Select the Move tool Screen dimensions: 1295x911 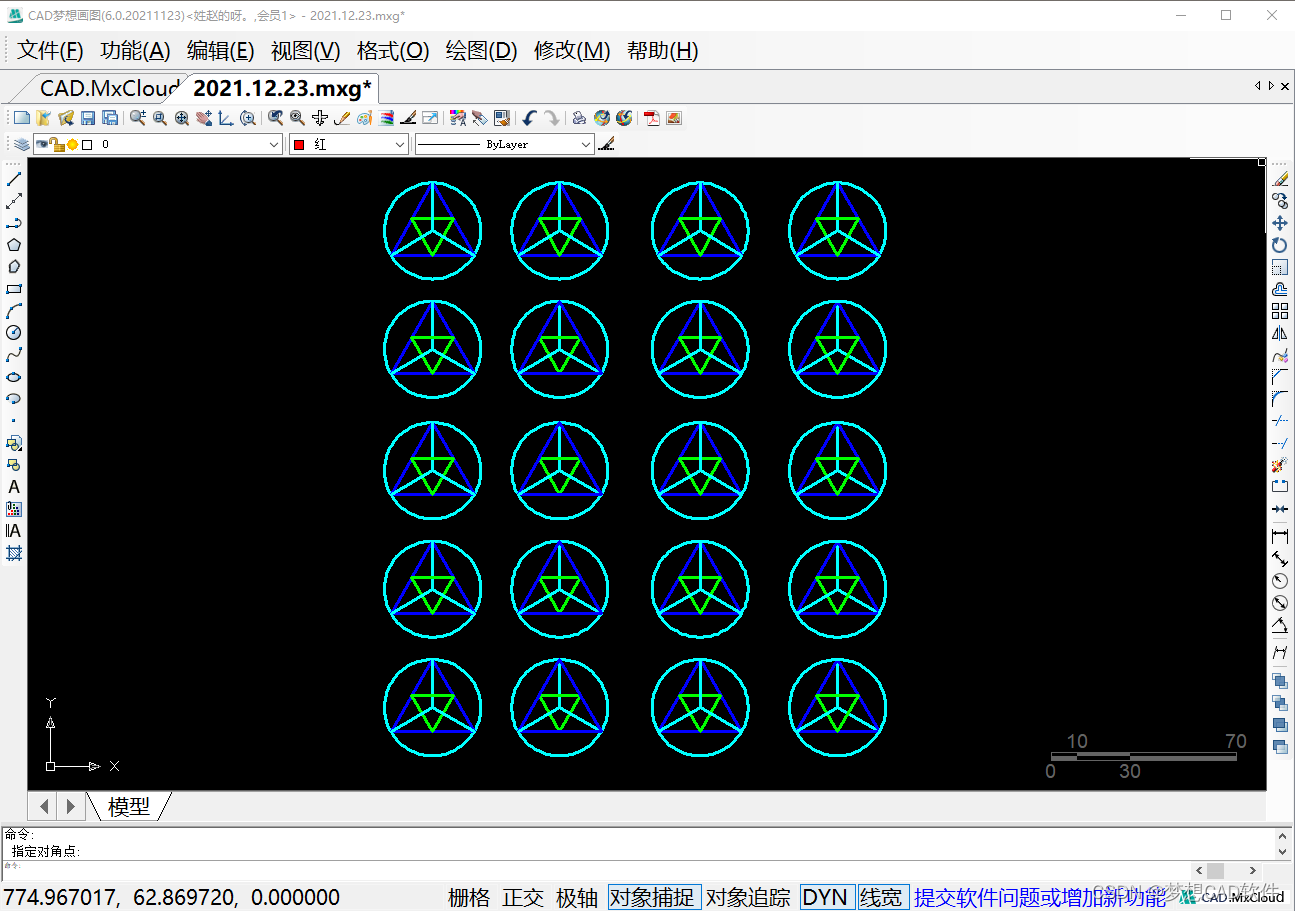click(x=1280, y=223)
